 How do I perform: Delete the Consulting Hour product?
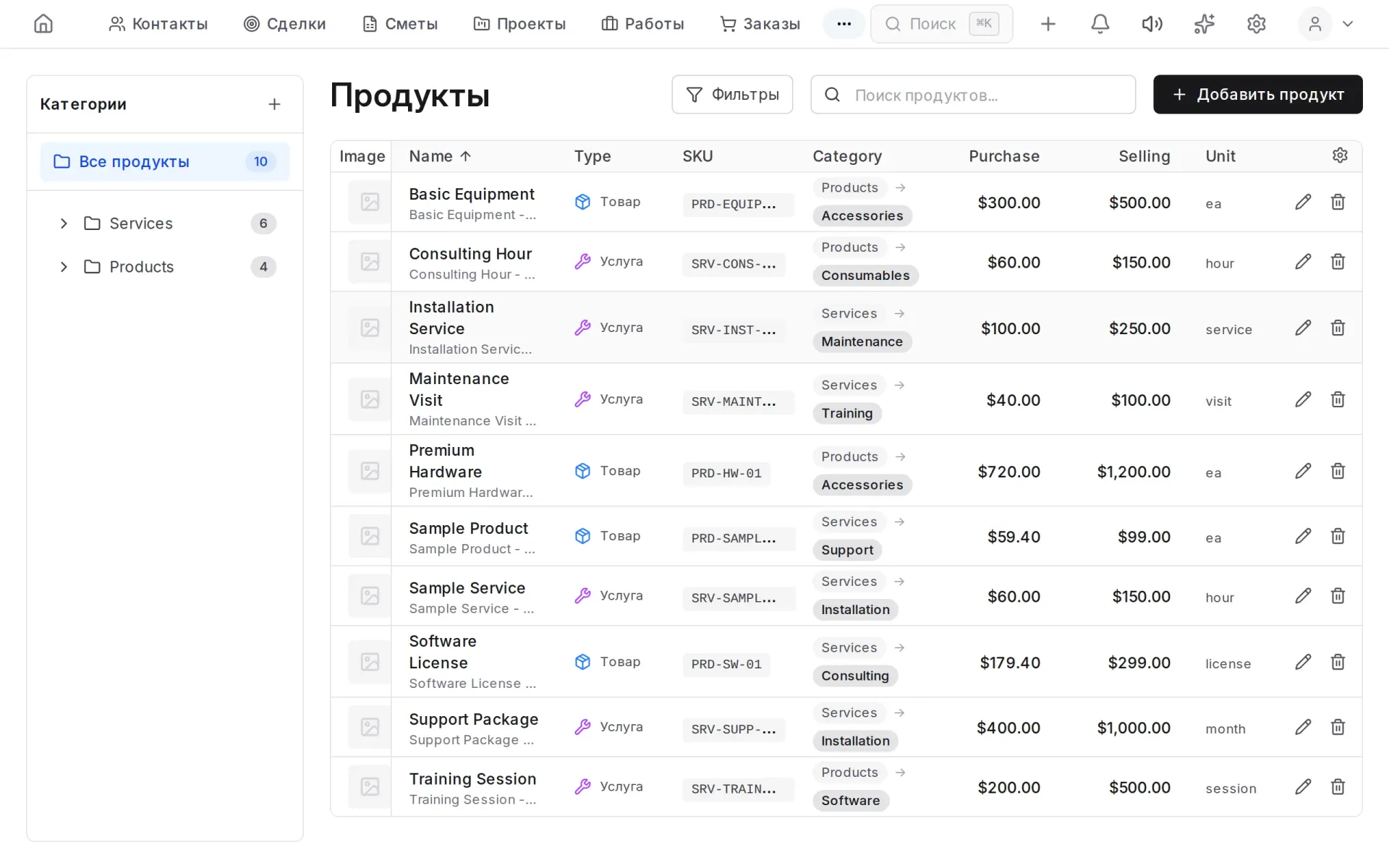(x=1338, y=261)
